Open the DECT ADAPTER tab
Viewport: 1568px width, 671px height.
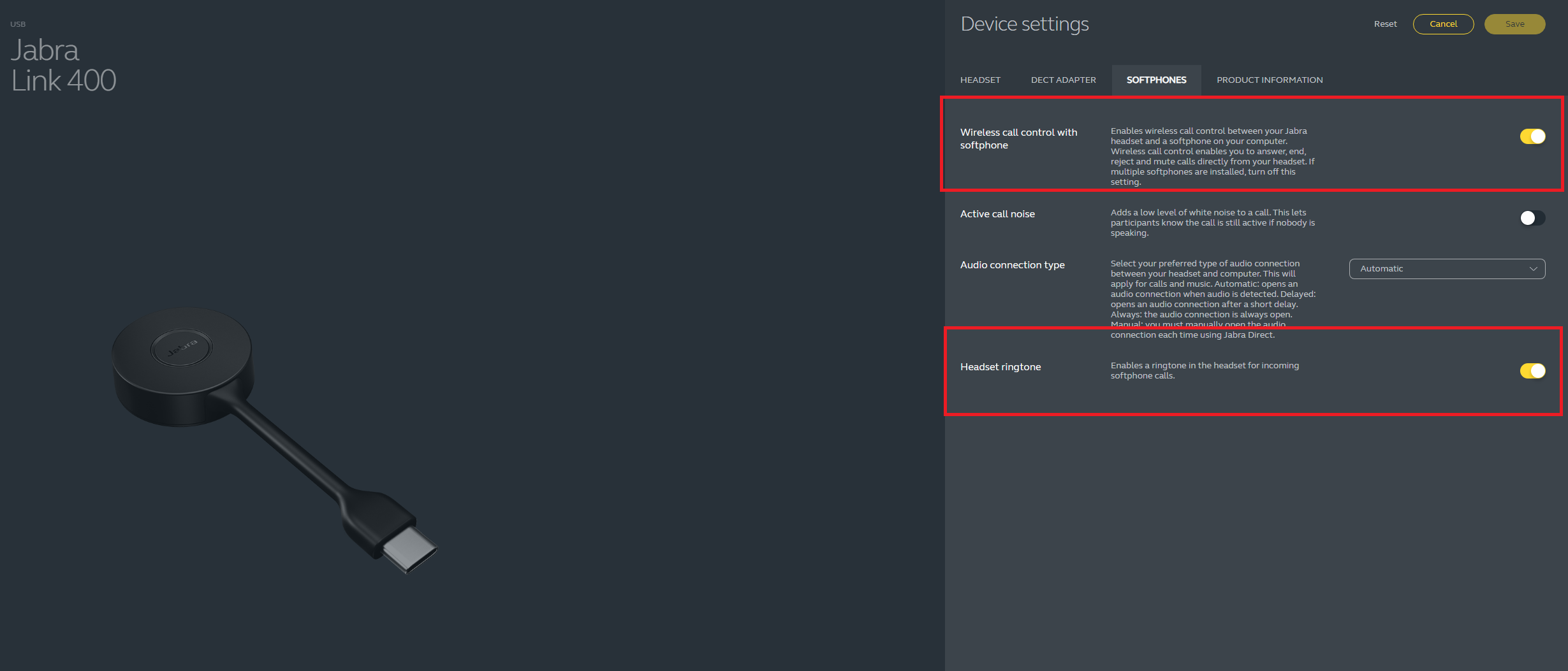(1063, 80)
